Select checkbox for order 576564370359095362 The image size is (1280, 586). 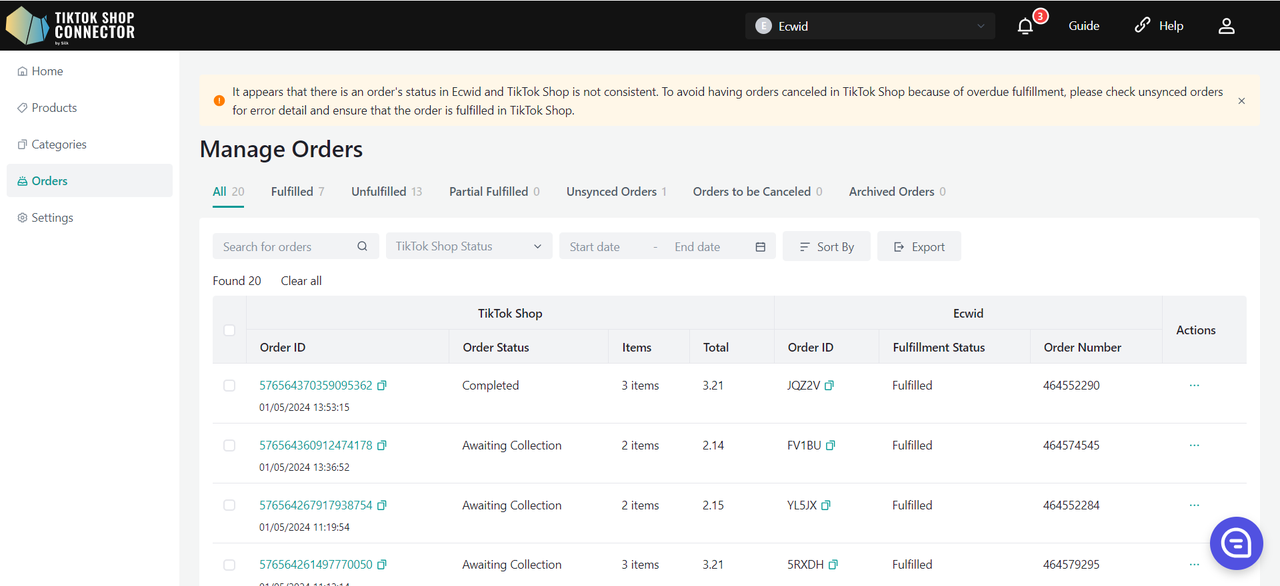click(229, 385)
